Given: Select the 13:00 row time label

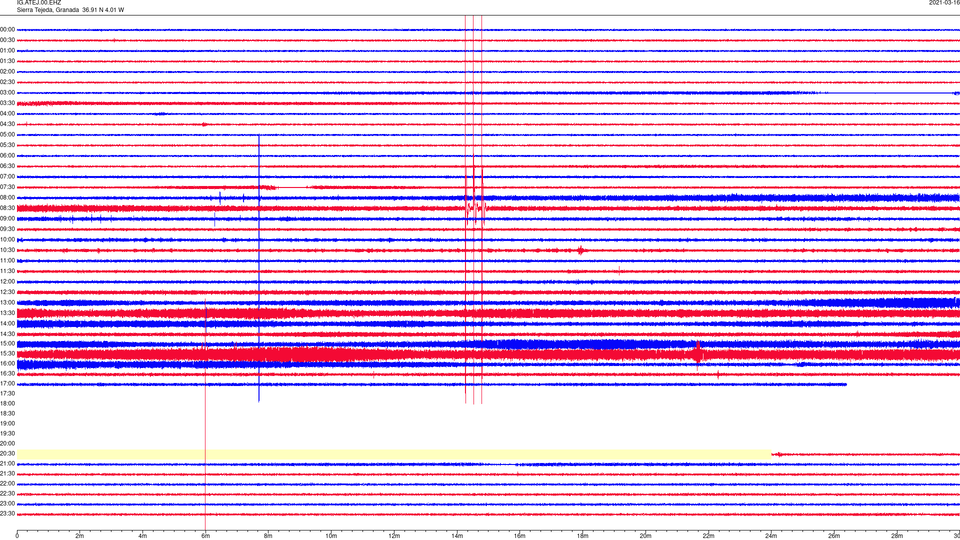Looking at the screenshot, I should tap(7, 302).
